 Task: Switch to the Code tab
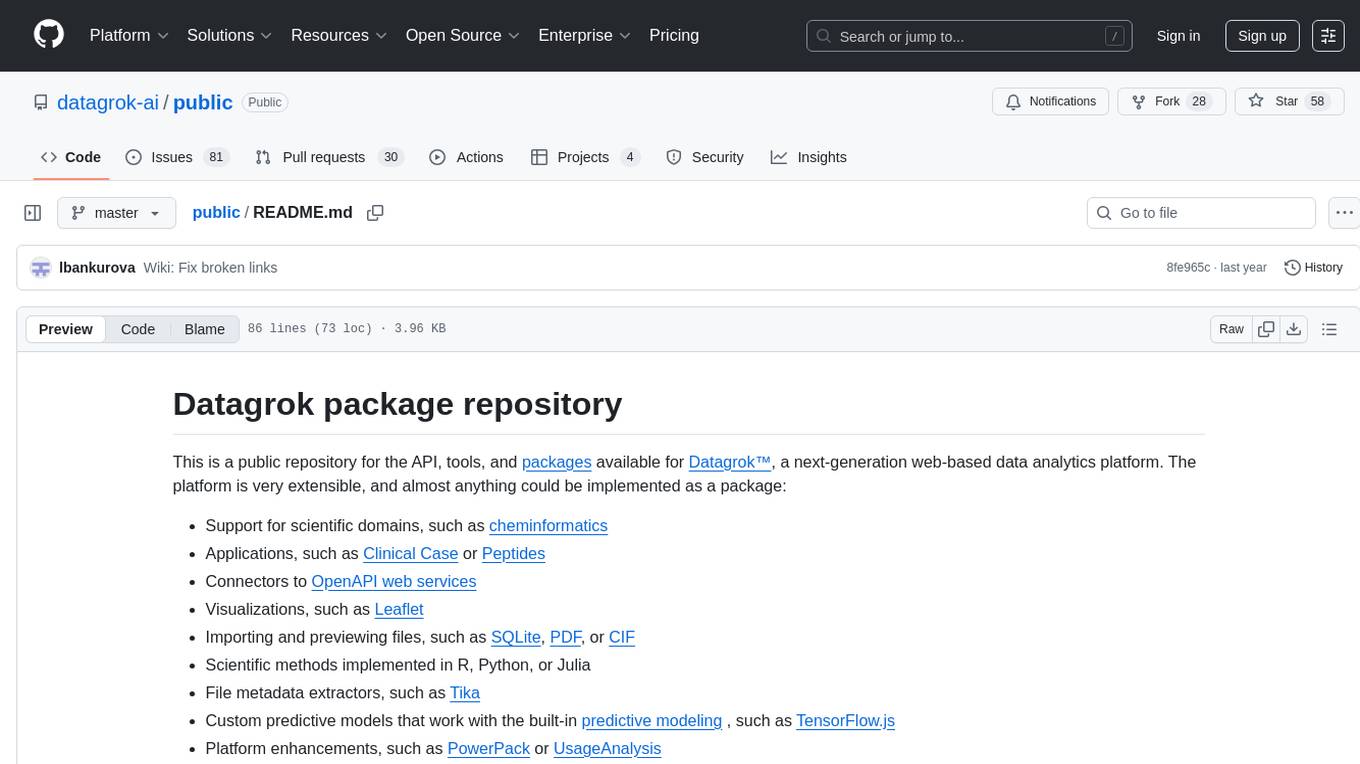tap(71, 157)
